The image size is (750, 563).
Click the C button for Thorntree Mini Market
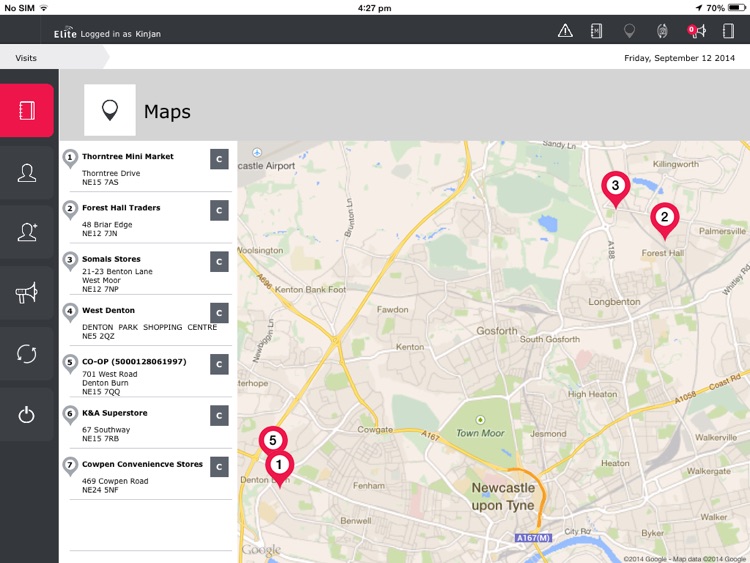point(219,159)
